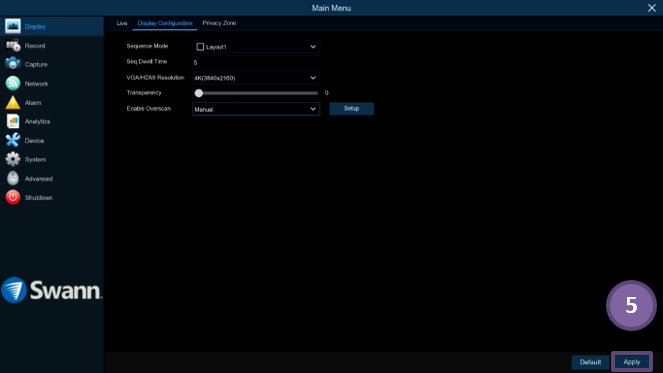Switch to the Privacy Zone tab
This screenshot has height=373, width=663.
(x=219, y=23)
